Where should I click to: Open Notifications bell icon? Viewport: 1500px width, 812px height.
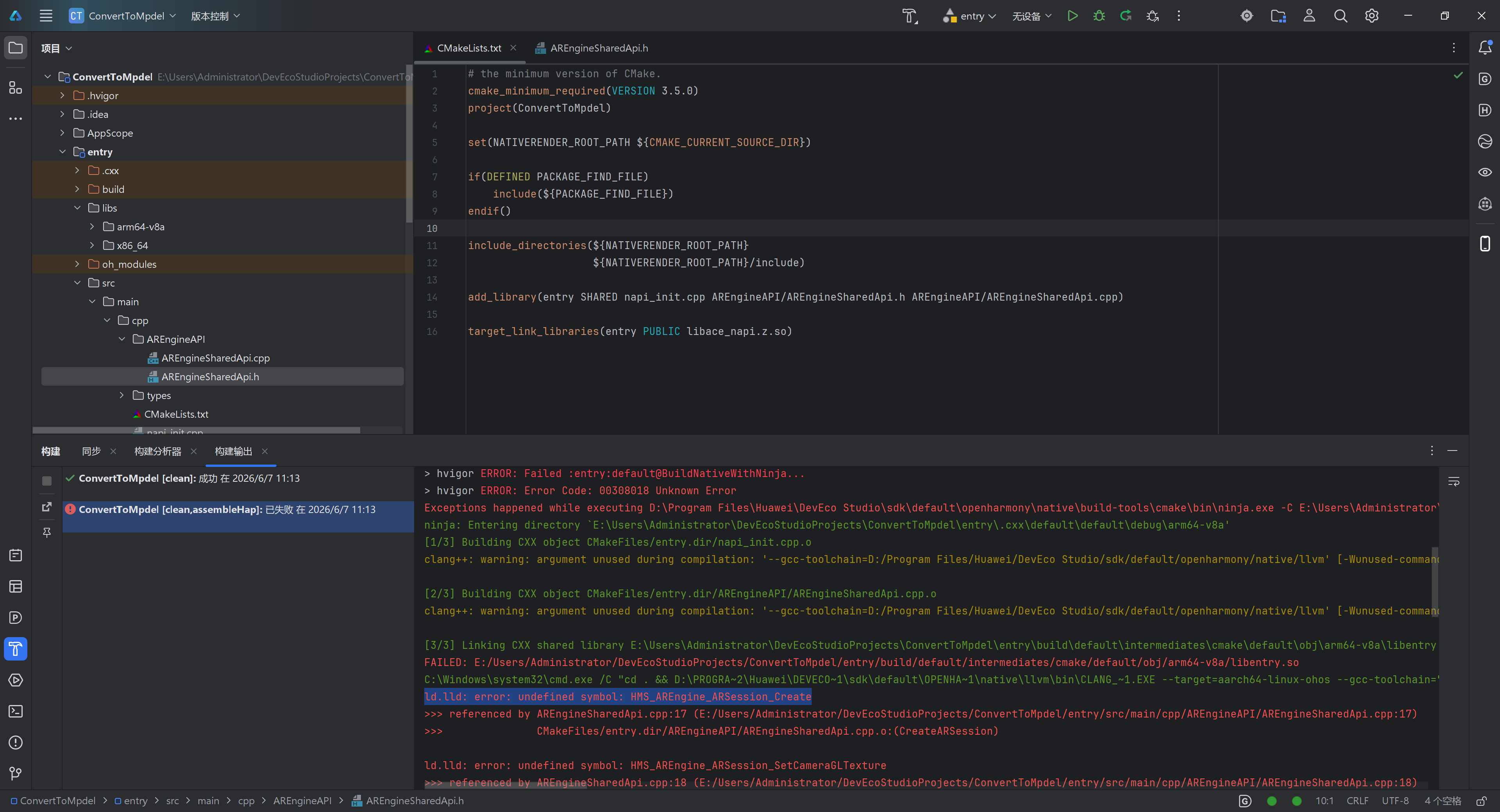1485,48
